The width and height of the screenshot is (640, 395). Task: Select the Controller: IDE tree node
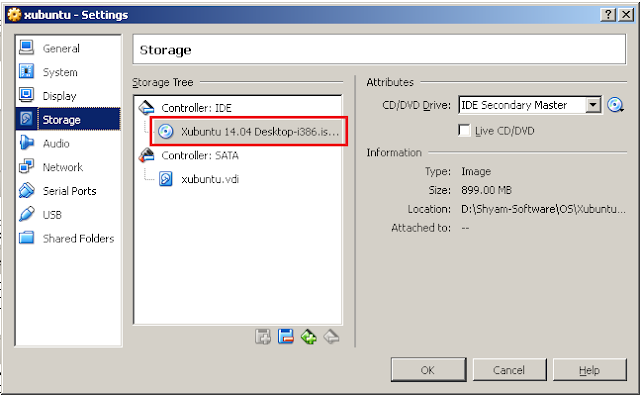click(196, 108)
